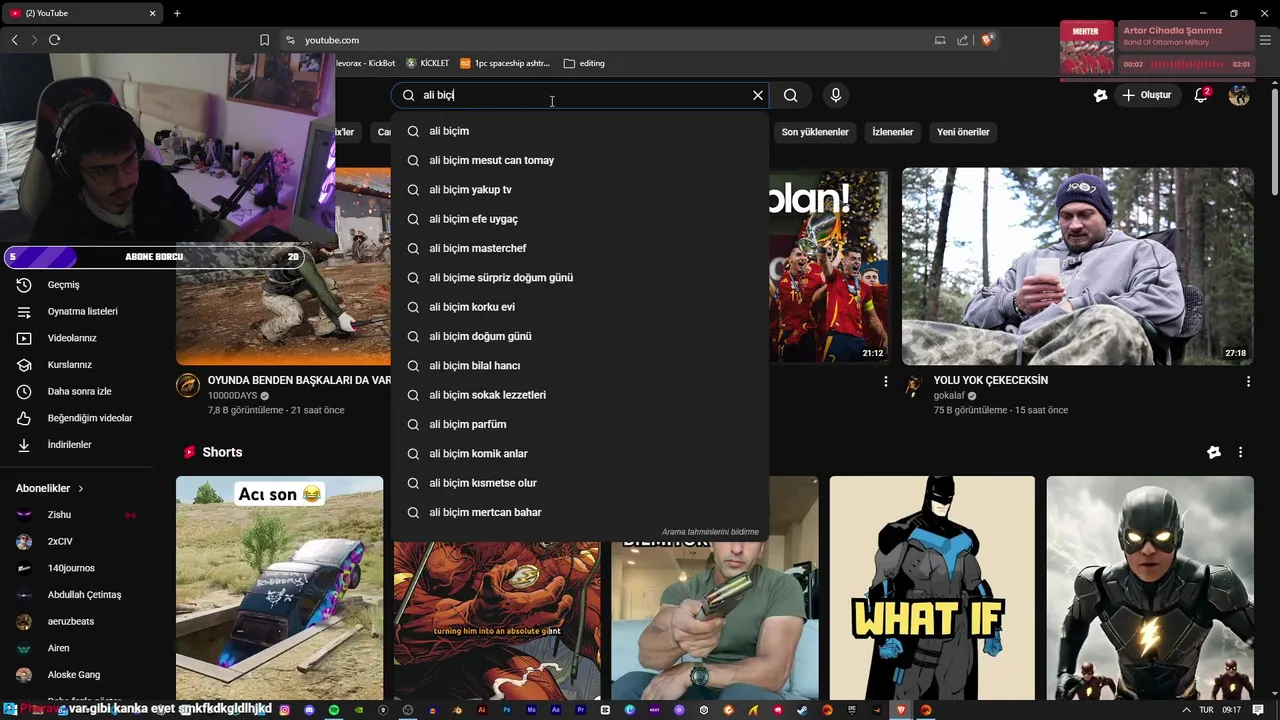Screen dimensions: 1280x720
Task: Click the sparkle icon left of Oluştur
Action: (1101, 95)
